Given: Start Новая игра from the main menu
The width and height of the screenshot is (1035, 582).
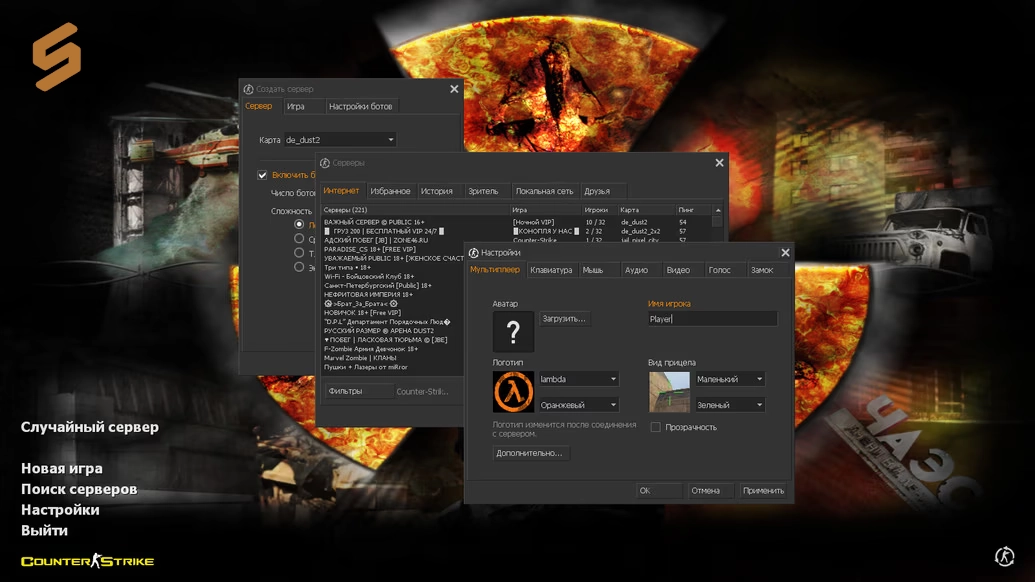Looking at the screenshot, I should click(62, 469).
